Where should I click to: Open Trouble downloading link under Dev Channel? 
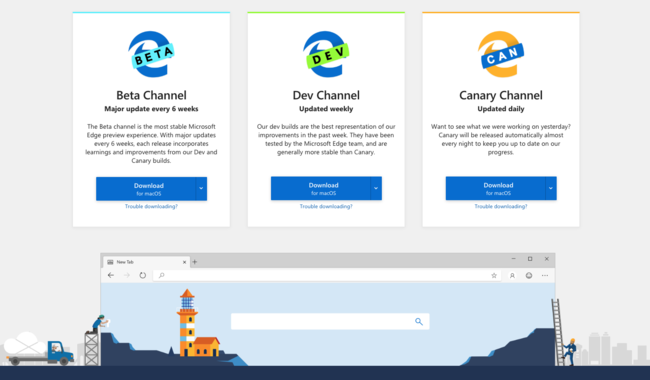pos(326,206)
